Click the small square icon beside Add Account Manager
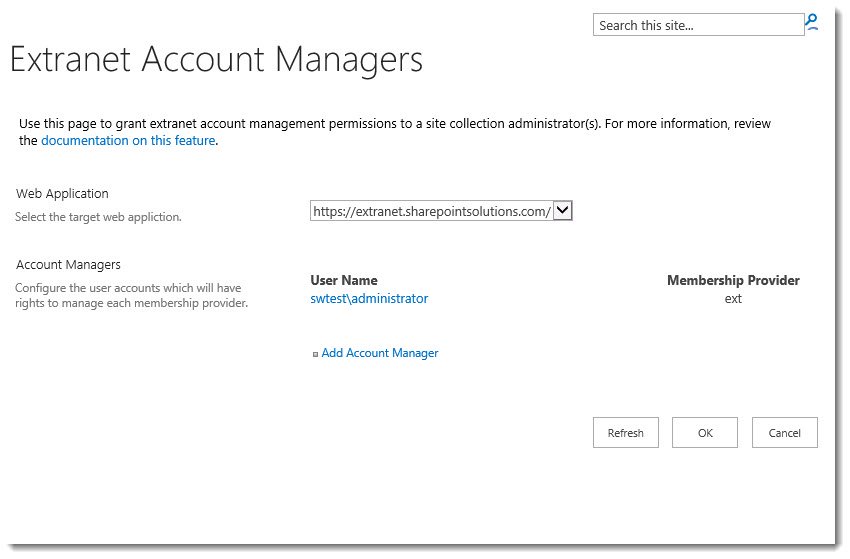The width and height of the screenshot is (850, 559). click(x=315, y=355)
